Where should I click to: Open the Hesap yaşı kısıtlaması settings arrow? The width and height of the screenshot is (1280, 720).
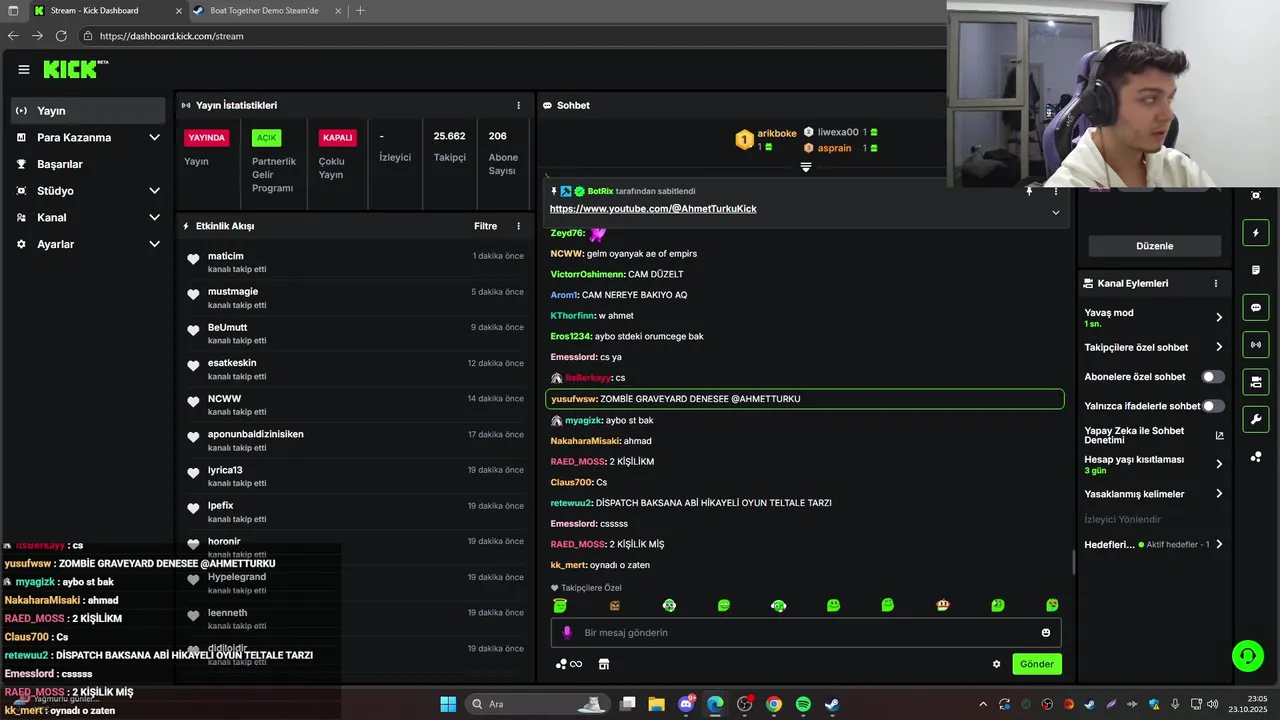click(1219, 464)
